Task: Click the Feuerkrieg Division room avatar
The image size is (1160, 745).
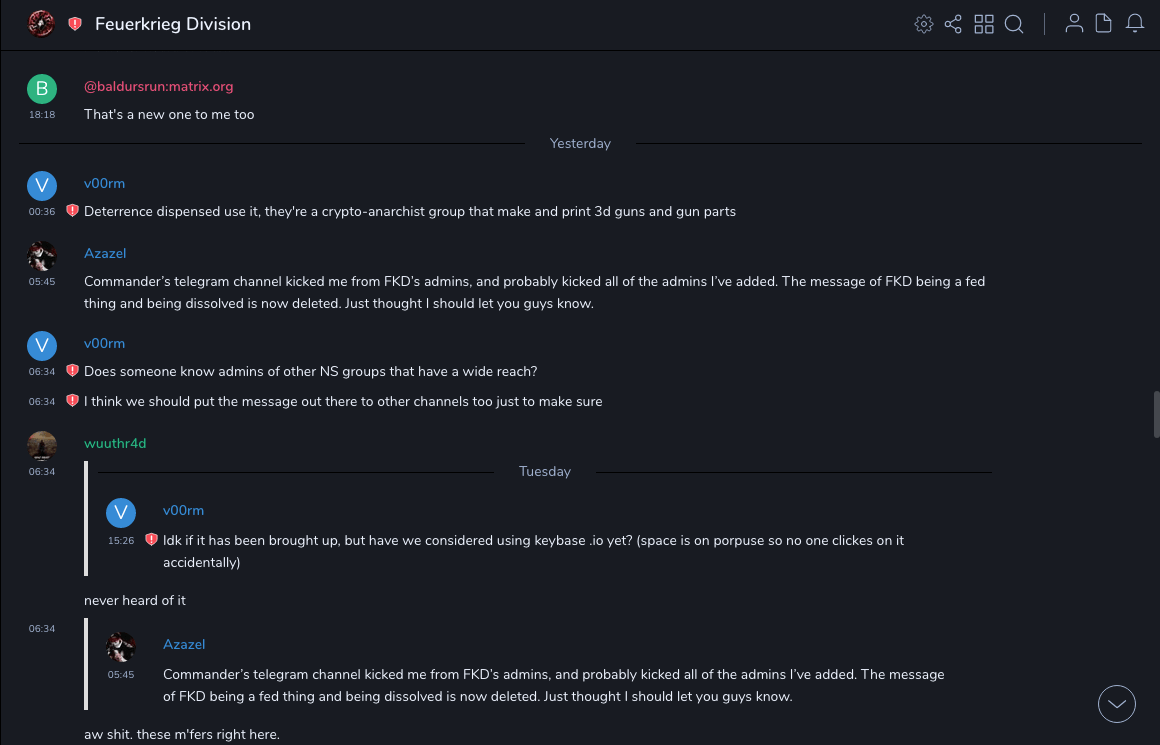Action: tap(41, 24)
